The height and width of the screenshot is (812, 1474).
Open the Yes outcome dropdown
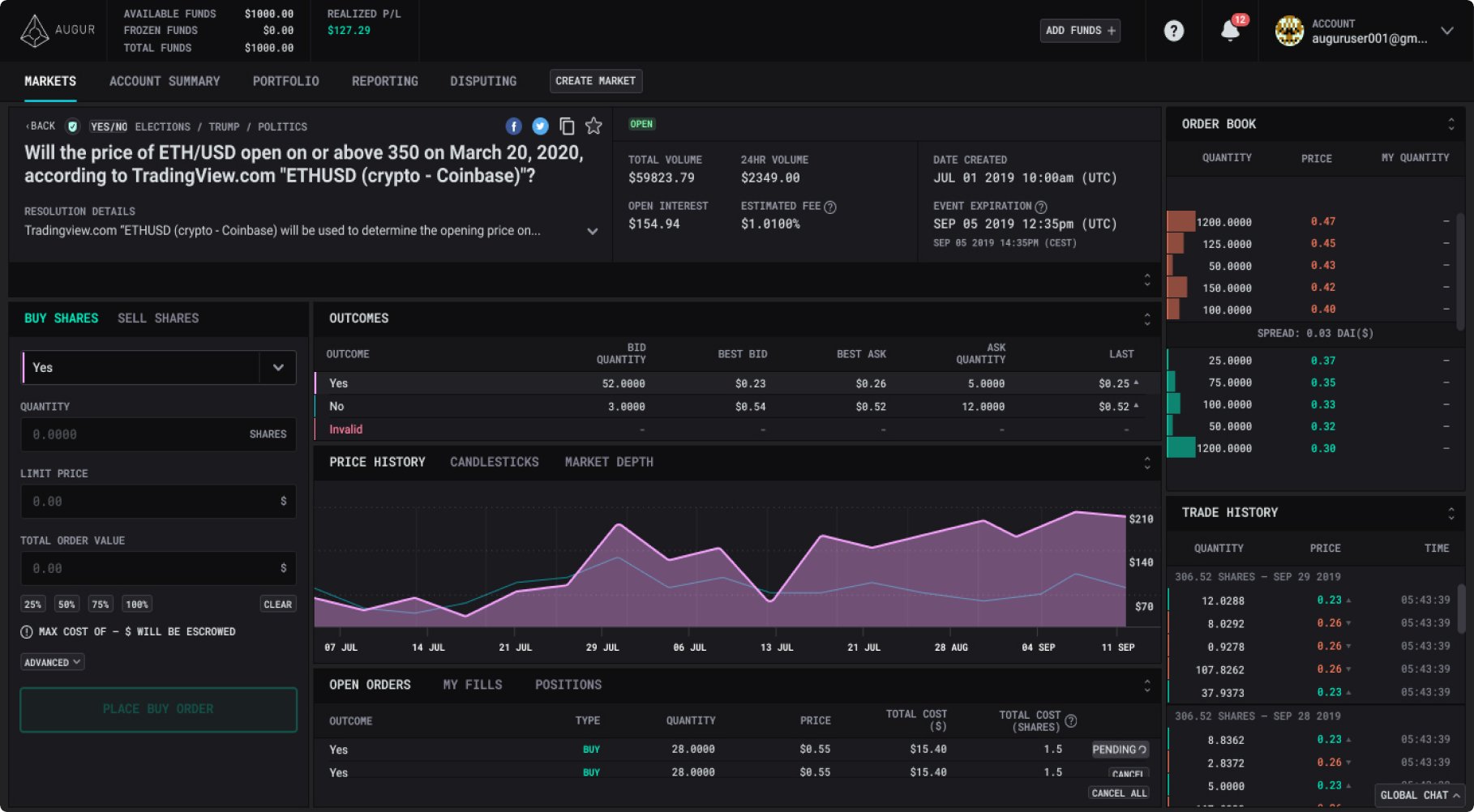pos(277,367)
